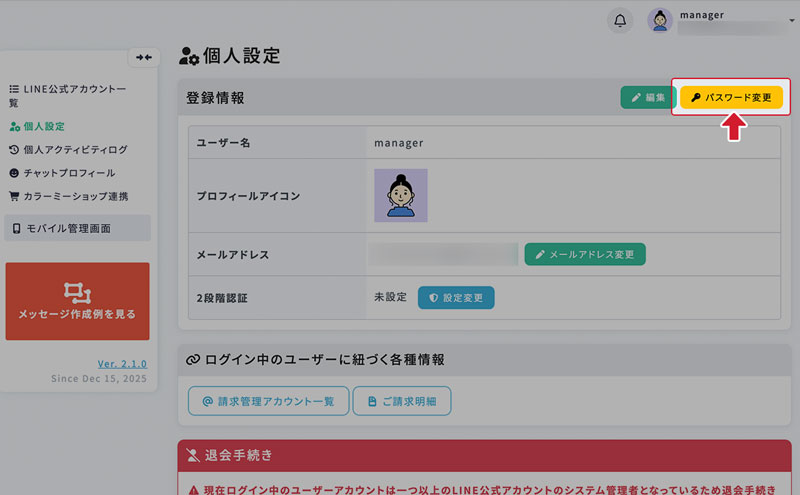
Task: Click the メールアドレス変更 button
Action: [585, 254]
